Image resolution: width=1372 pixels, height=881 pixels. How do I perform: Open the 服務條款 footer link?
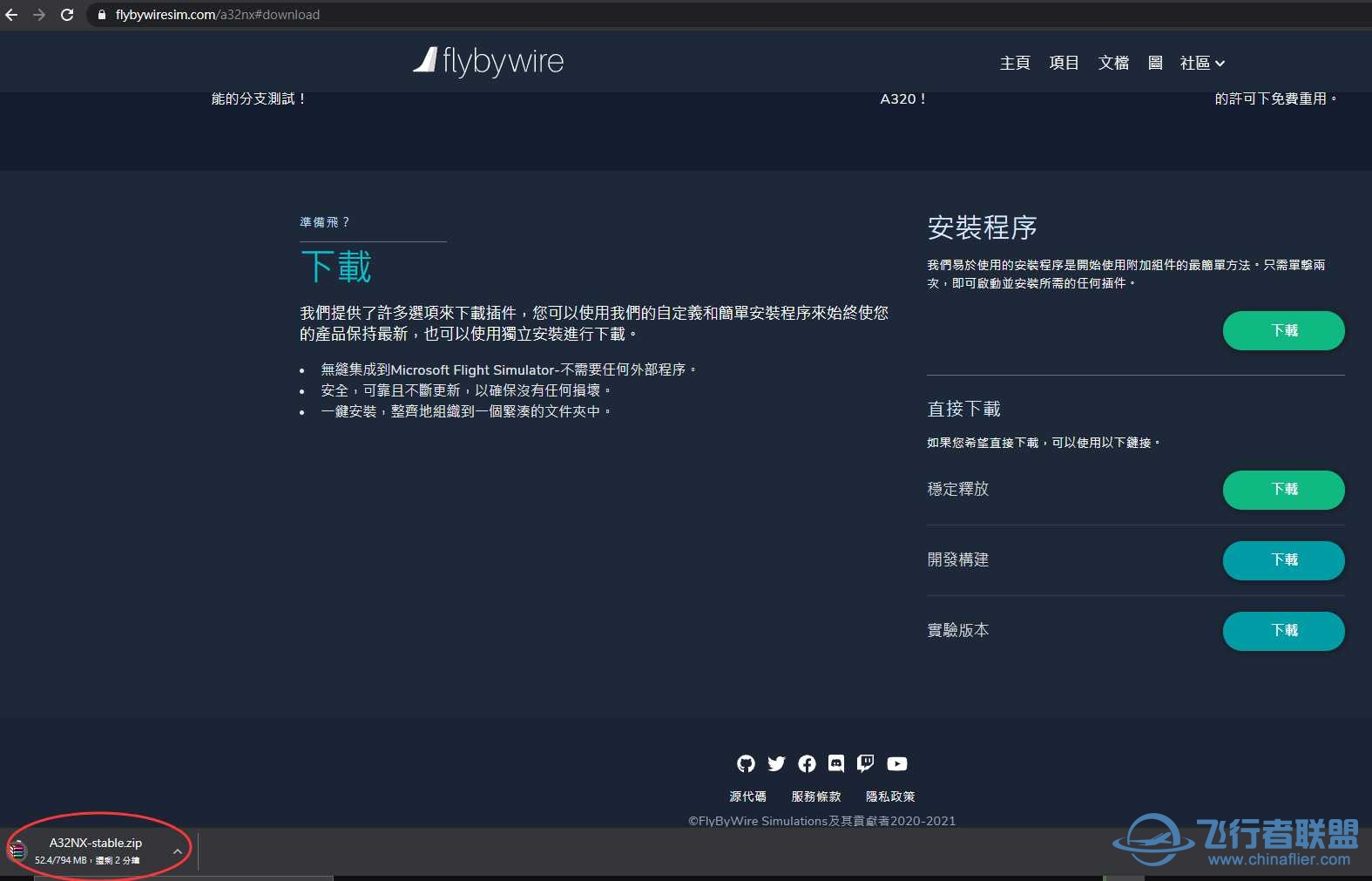(816, 796)
